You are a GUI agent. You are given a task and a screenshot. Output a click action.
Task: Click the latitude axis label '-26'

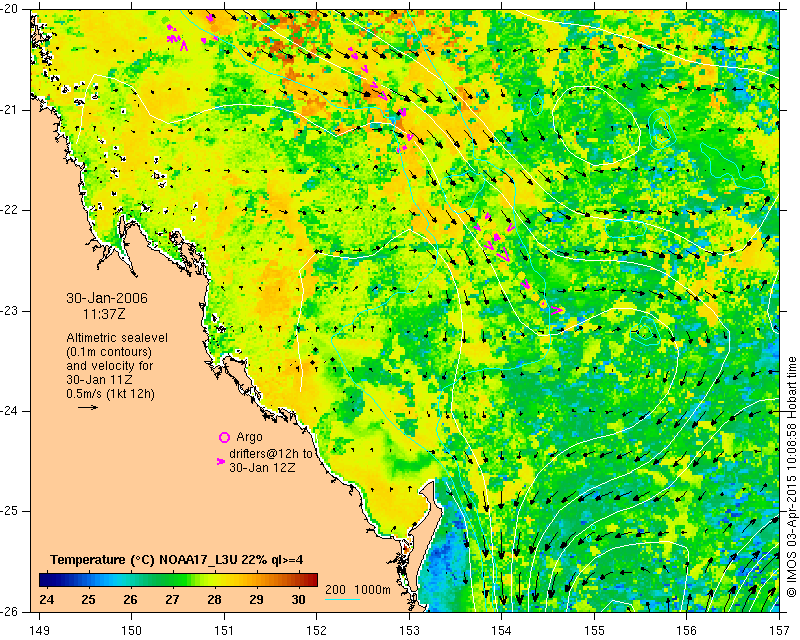pos(8,611)
